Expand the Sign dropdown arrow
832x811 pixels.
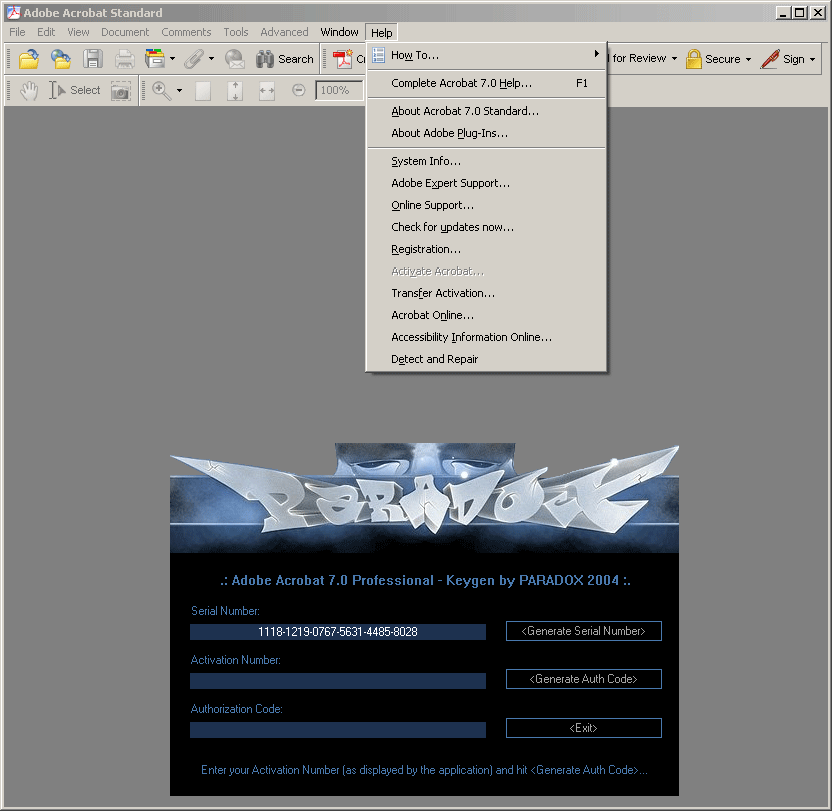pos(812,59)
